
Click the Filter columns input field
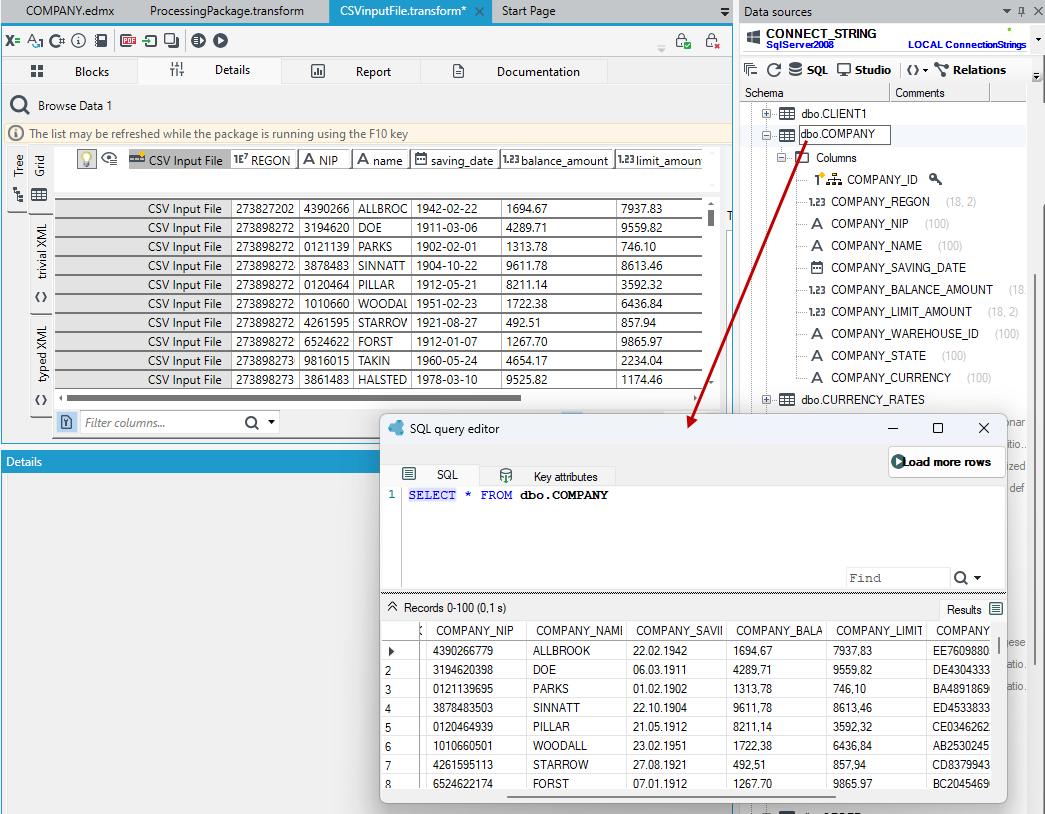tap(161, 423)
